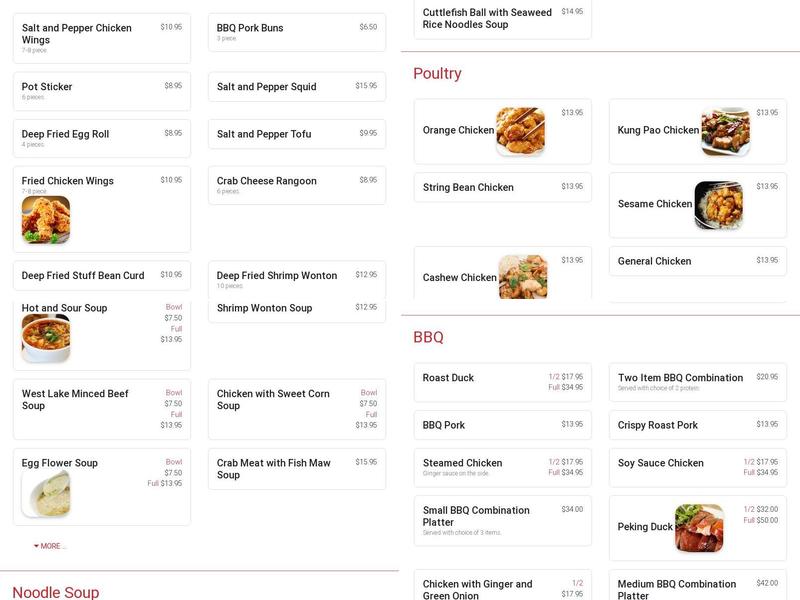Screen dimensions: 800x600
Task: Open the Noodle Soup section heading
Action: 57,591
